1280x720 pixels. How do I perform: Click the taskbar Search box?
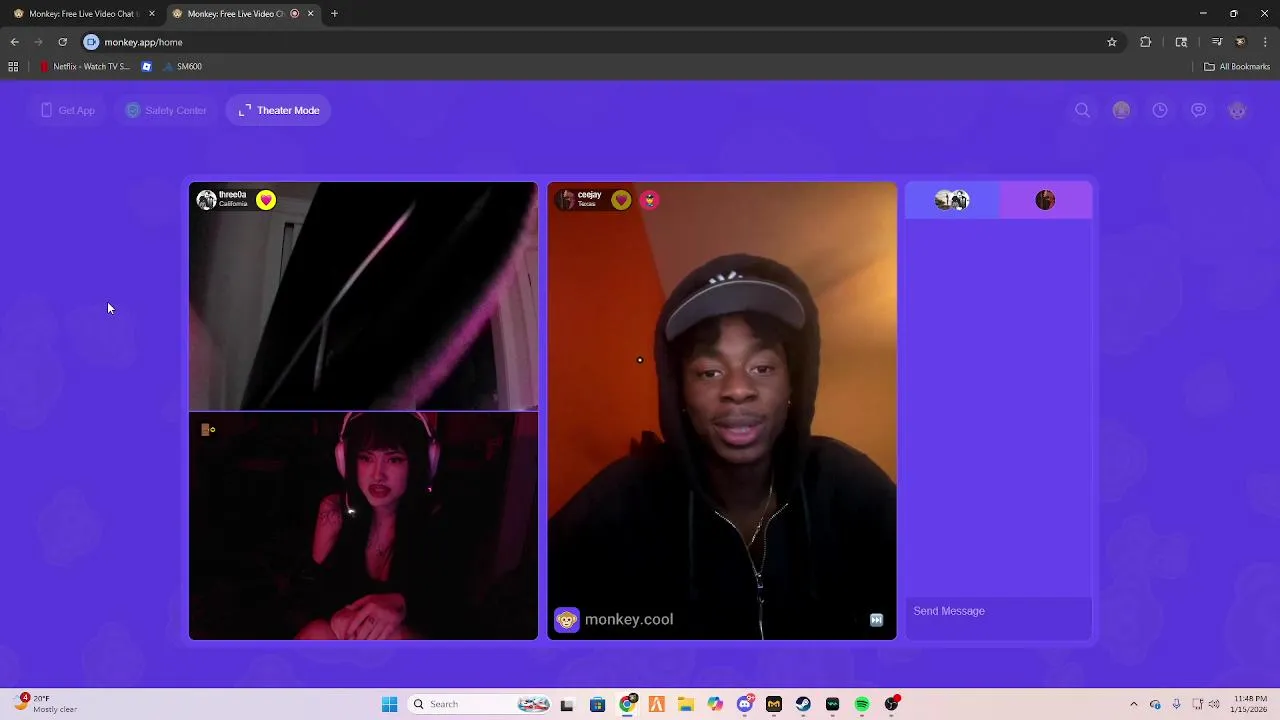pyautogui.click(x=480, y=704)
